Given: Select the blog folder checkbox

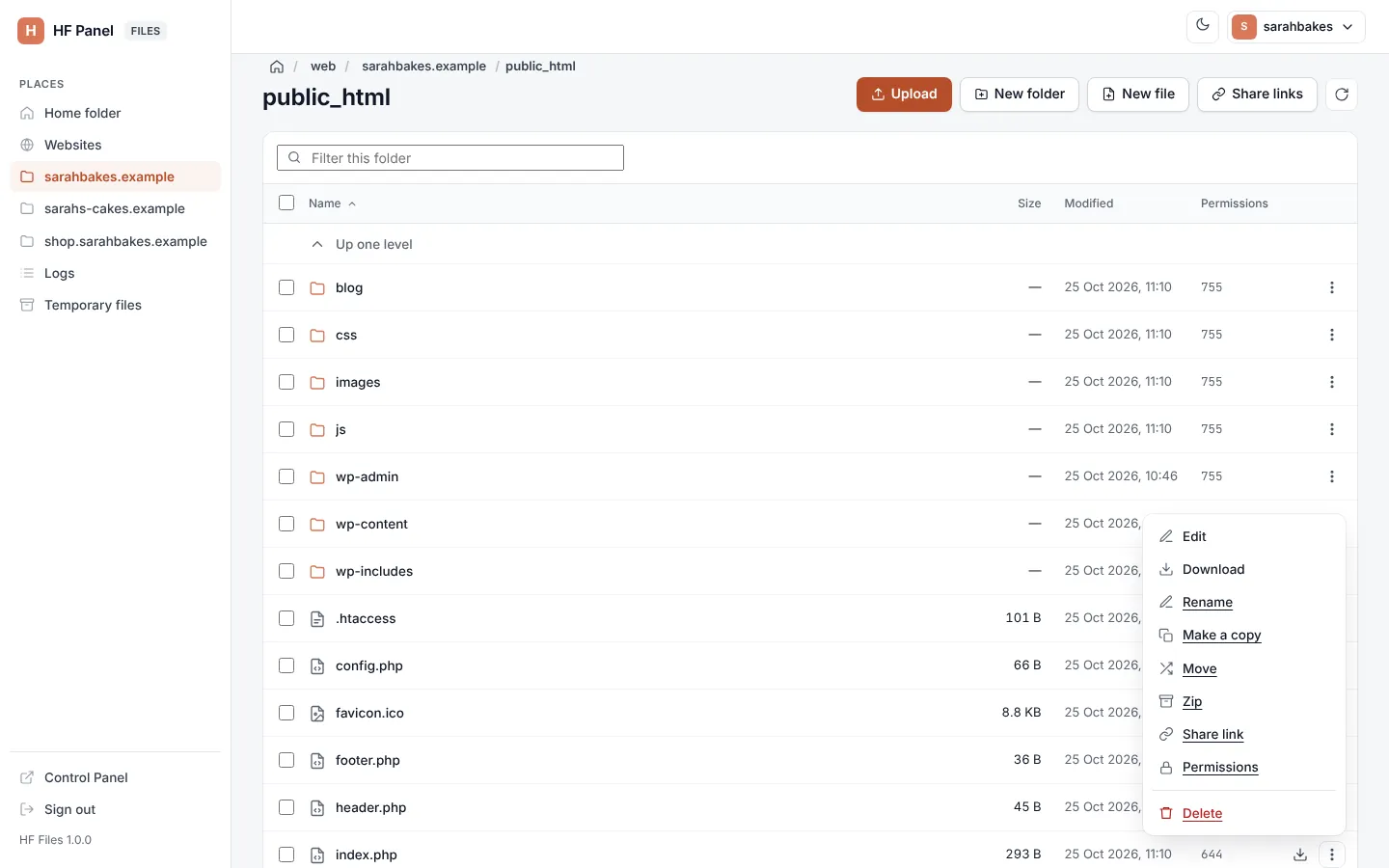Looking at the screenshot, I should coord(286,287).
